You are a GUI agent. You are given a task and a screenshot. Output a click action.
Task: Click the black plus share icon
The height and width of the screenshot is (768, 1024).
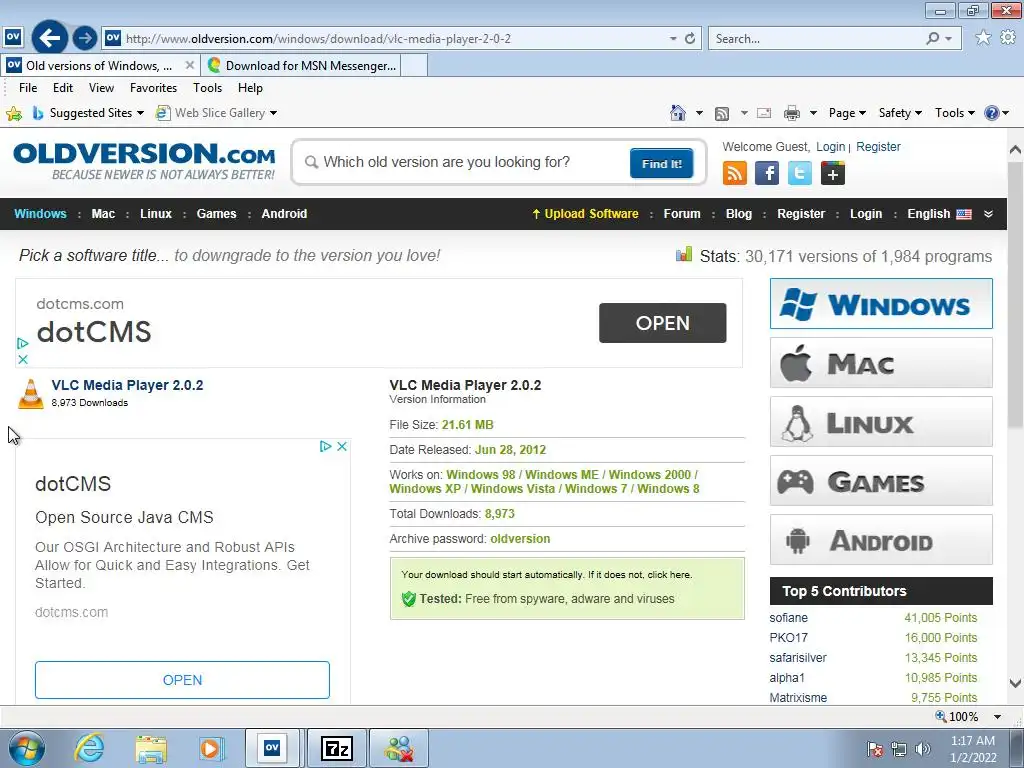pos(833,174)
